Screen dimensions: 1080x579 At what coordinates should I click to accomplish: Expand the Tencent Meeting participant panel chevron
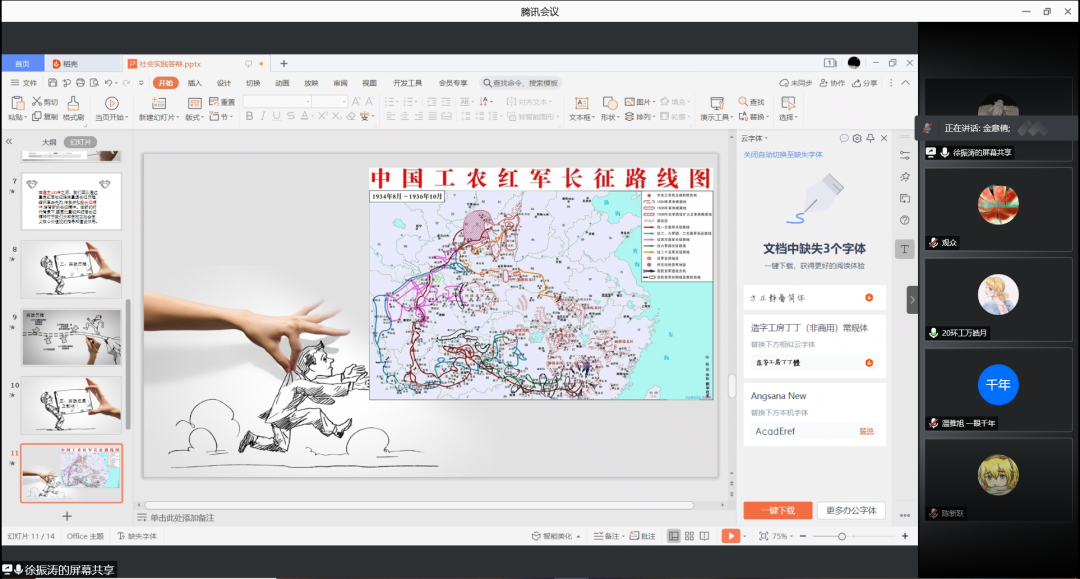click(912, 299)
